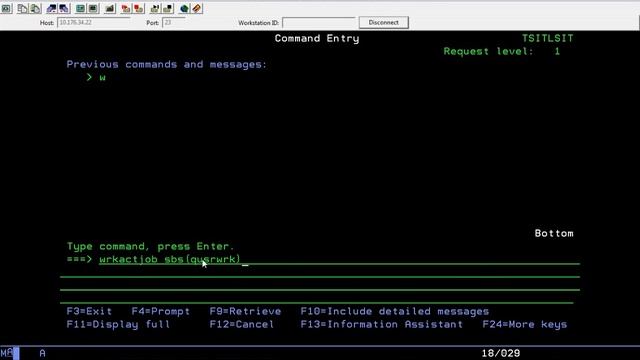This screenshot has height=360, width=640.
Task: Click F13=Information Assistant label
Action: tap(382, 324)
